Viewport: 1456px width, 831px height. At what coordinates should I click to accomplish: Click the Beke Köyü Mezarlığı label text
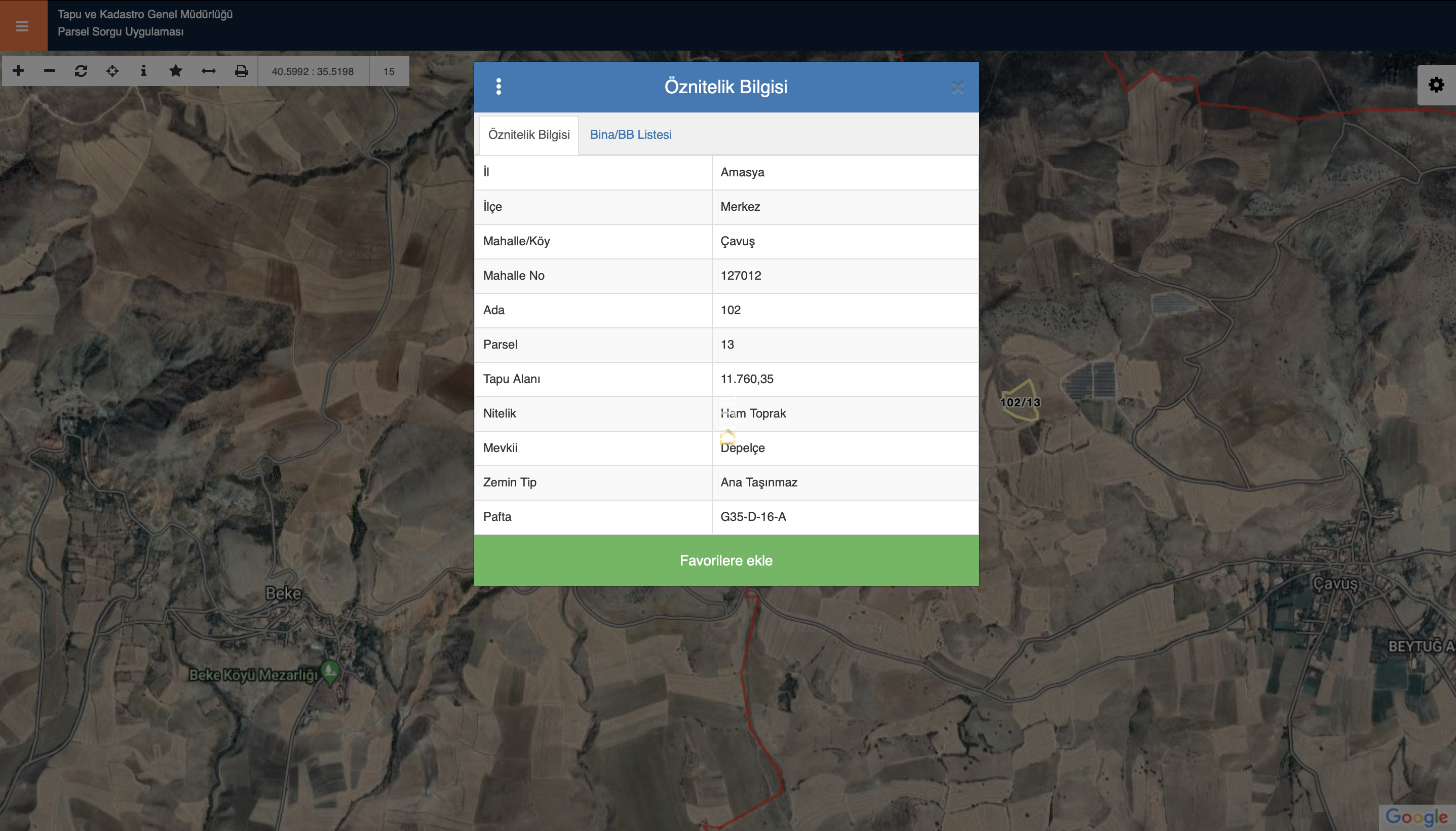point(253,674)
